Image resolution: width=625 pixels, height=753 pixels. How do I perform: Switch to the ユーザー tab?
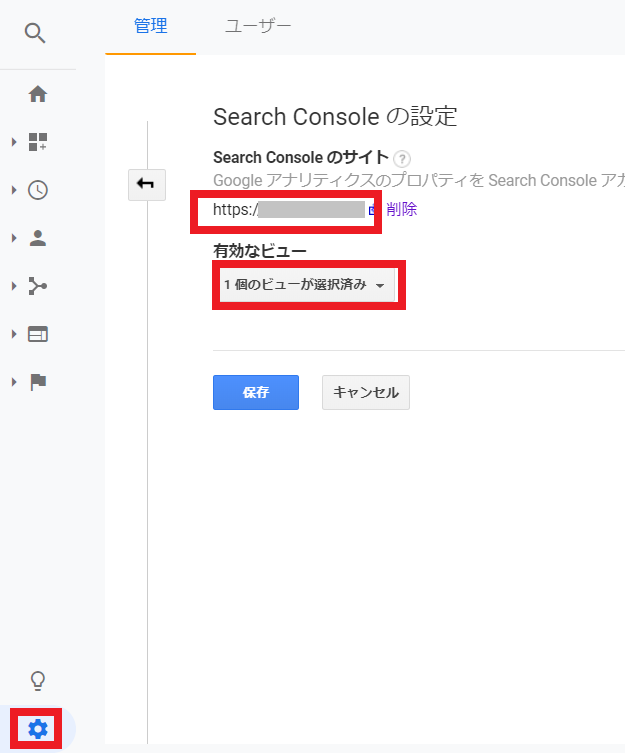tap(258, 27)
